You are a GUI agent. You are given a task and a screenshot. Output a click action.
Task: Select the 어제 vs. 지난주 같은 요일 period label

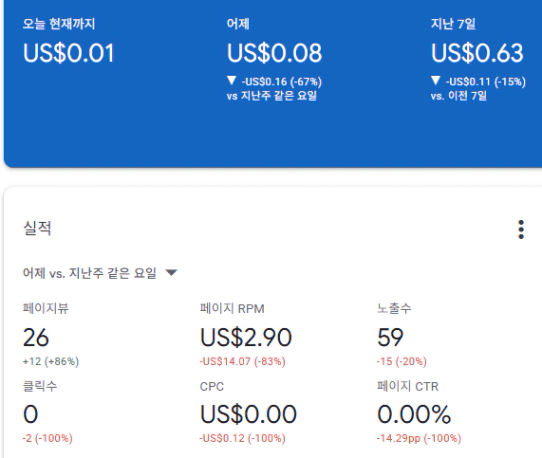click(90, 273)
